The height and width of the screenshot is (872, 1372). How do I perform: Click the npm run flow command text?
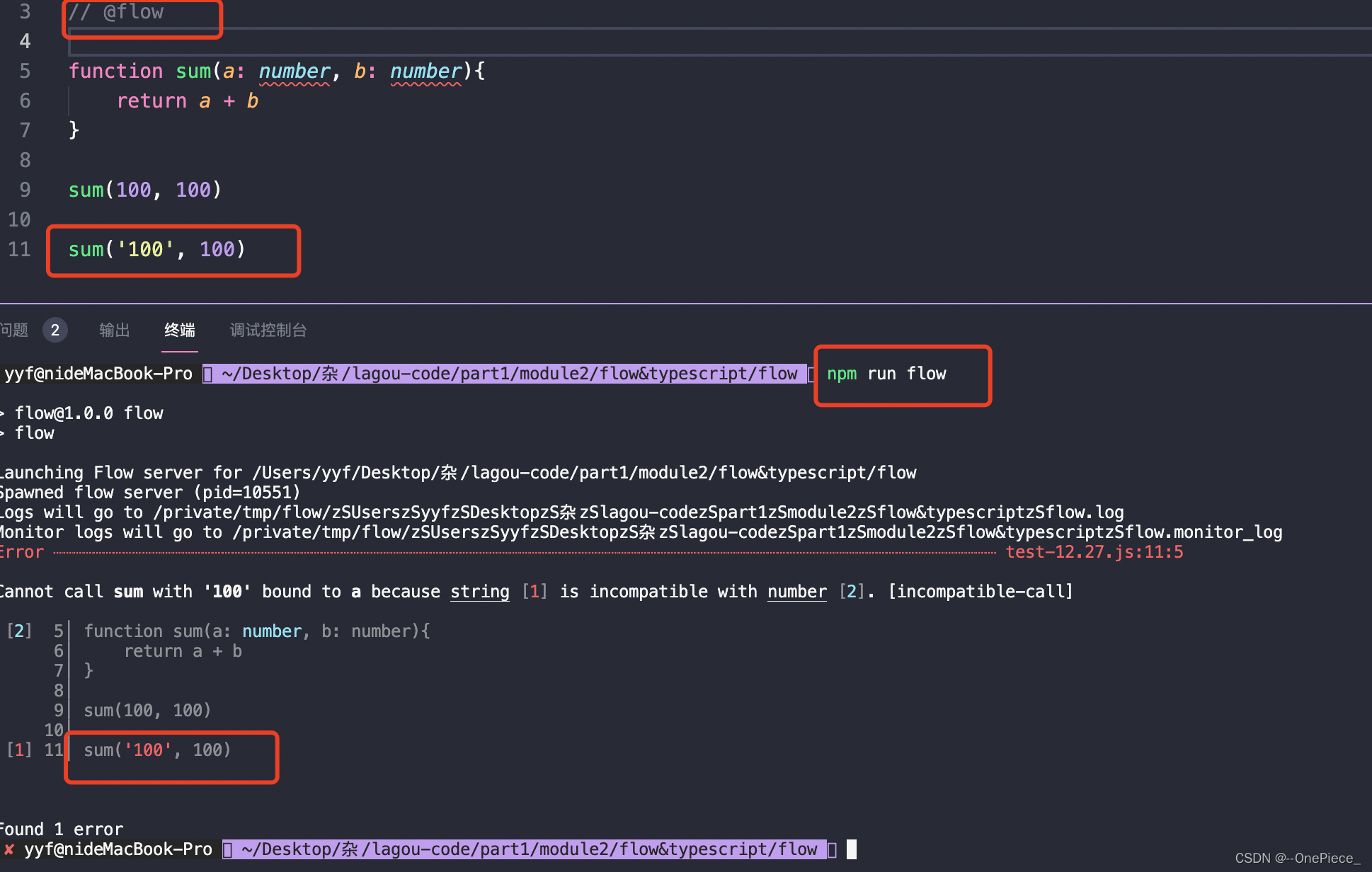(x=886, y=374)
